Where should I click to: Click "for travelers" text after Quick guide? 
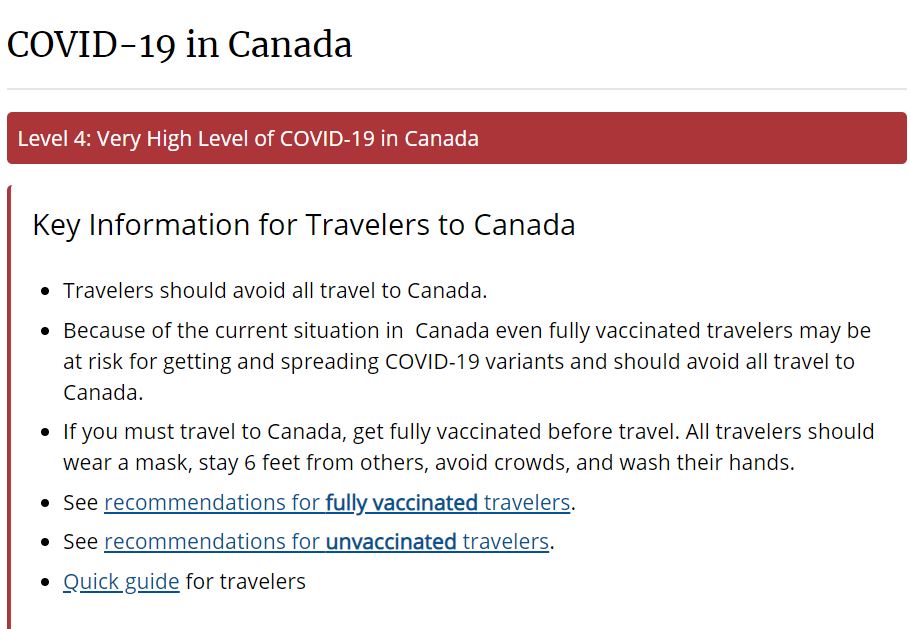click(x=246, y=581)
